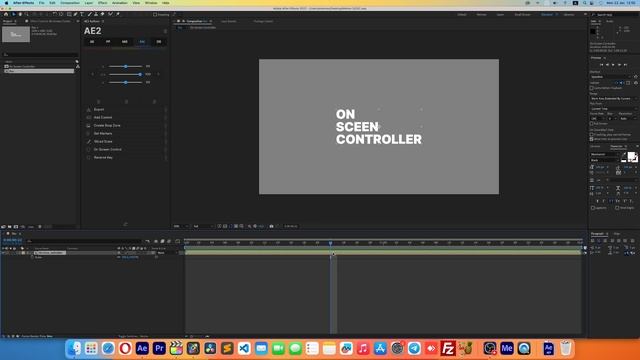
Task: Open the Layer menu
Action: pos(89,3)
